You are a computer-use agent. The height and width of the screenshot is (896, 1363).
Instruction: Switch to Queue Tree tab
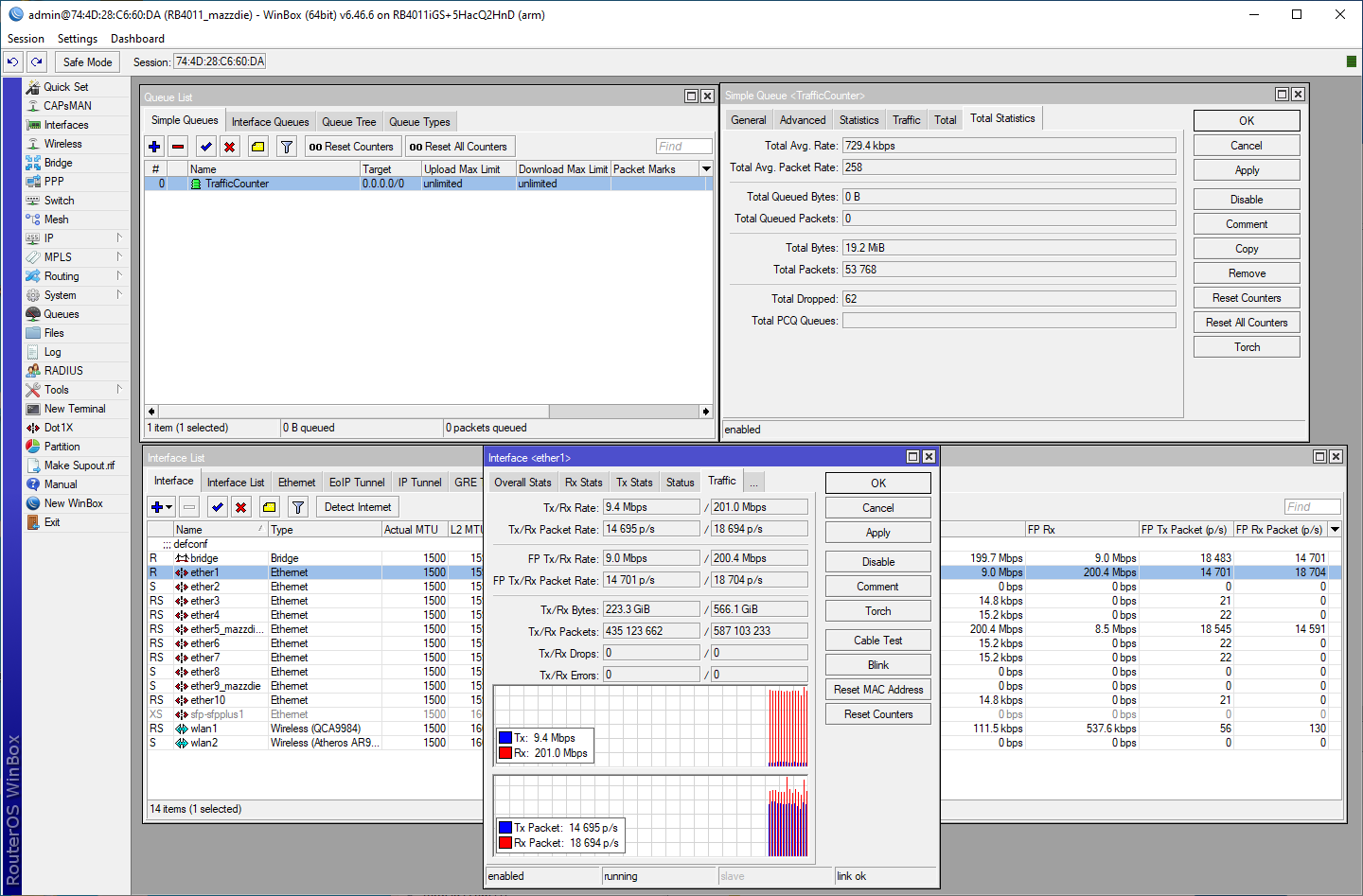(348, 122)
